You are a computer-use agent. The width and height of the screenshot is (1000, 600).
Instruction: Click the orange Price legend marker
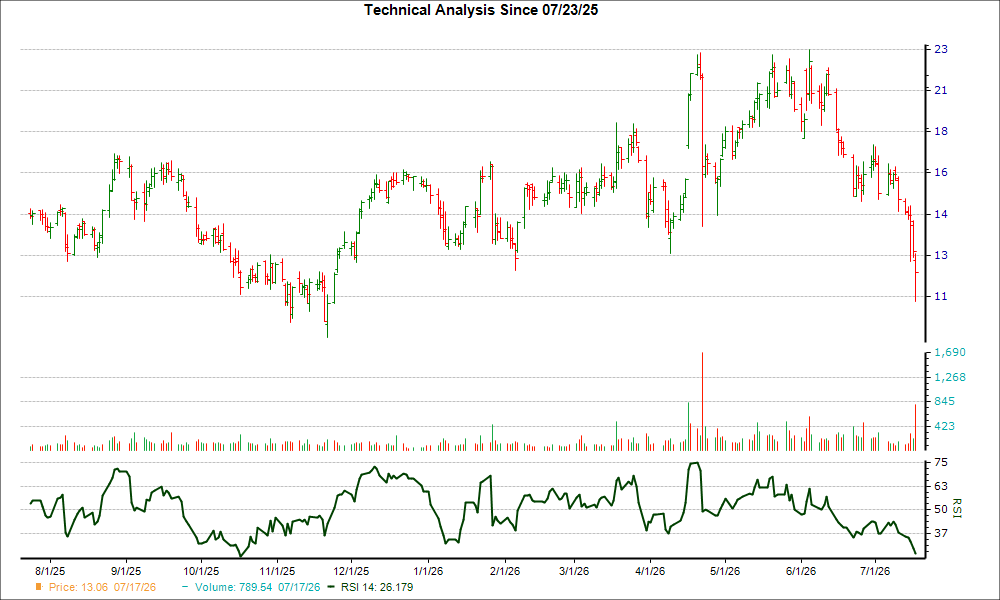click(39, 587)
